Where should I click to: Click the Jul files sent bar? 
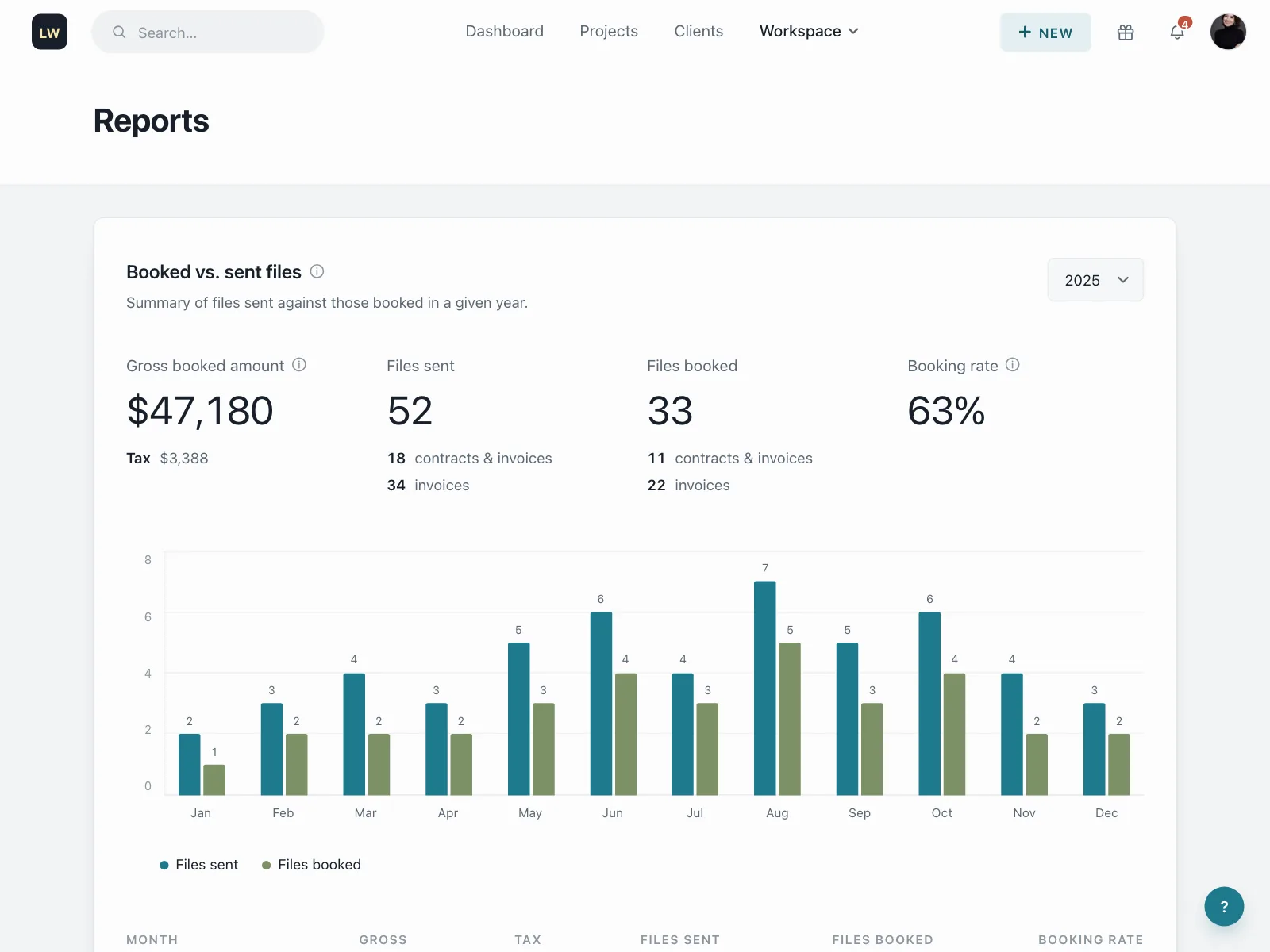tap(683, 734)
